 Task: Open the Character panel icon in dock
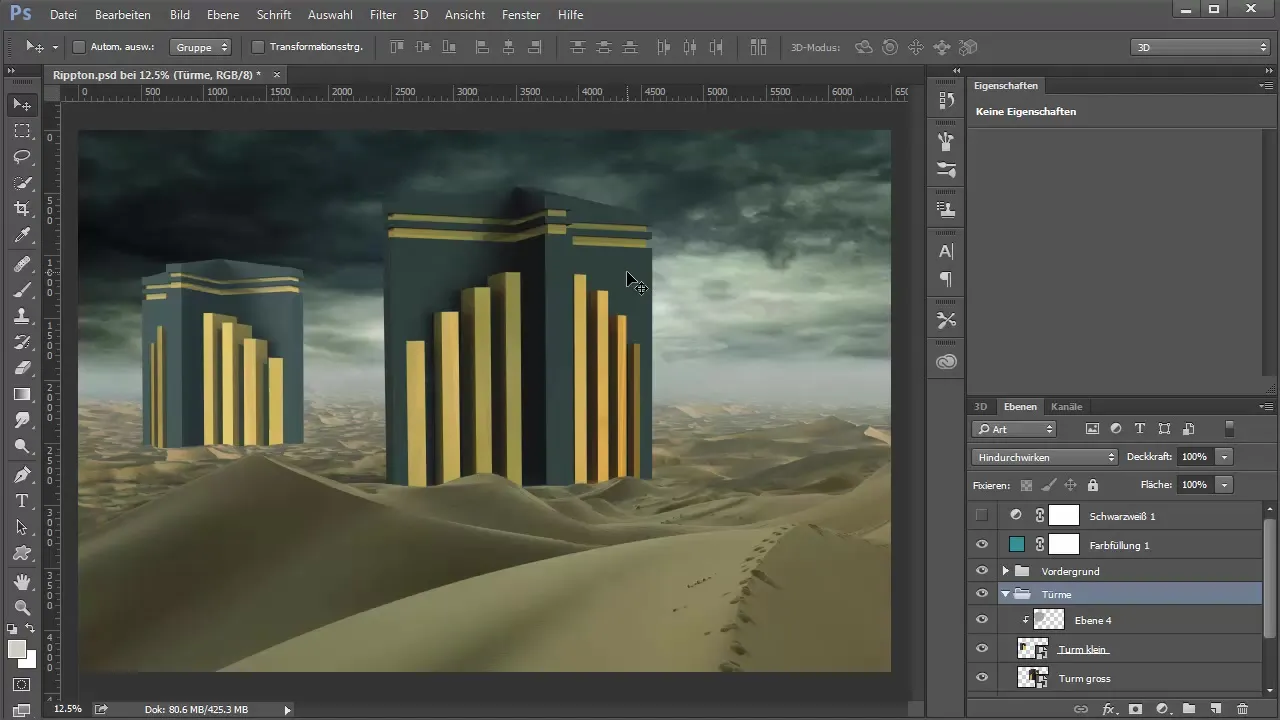[x=946, y=251]
